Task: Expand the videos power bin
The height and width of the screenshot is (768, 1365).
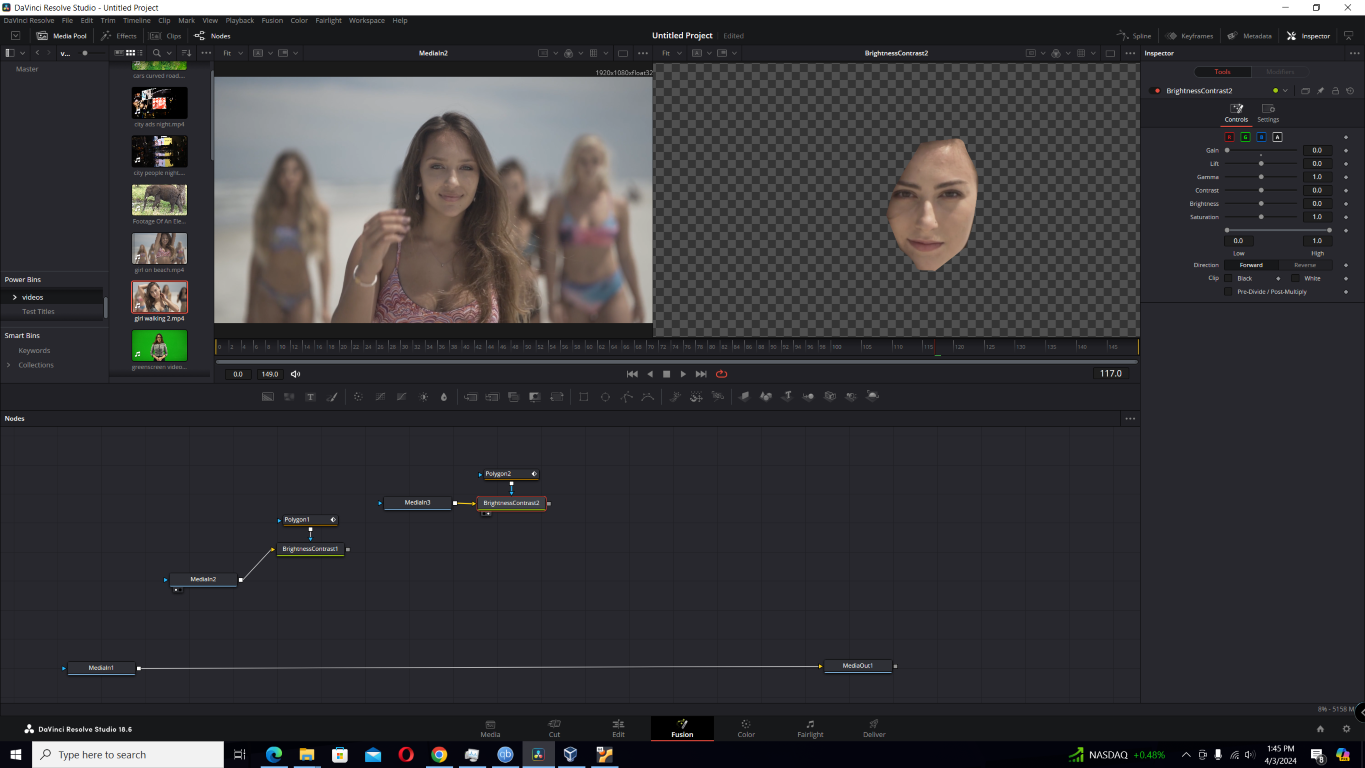Action: pyautogui.click(x=14, y=297)
